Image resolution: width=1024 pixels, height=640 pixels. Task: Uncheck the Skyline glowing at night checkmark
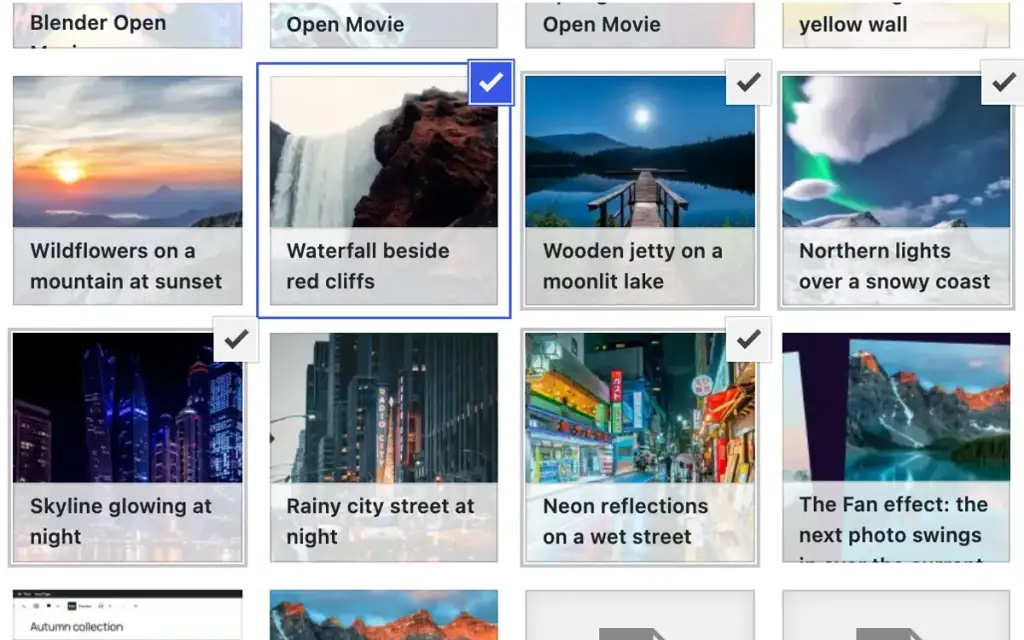[236, 339]
